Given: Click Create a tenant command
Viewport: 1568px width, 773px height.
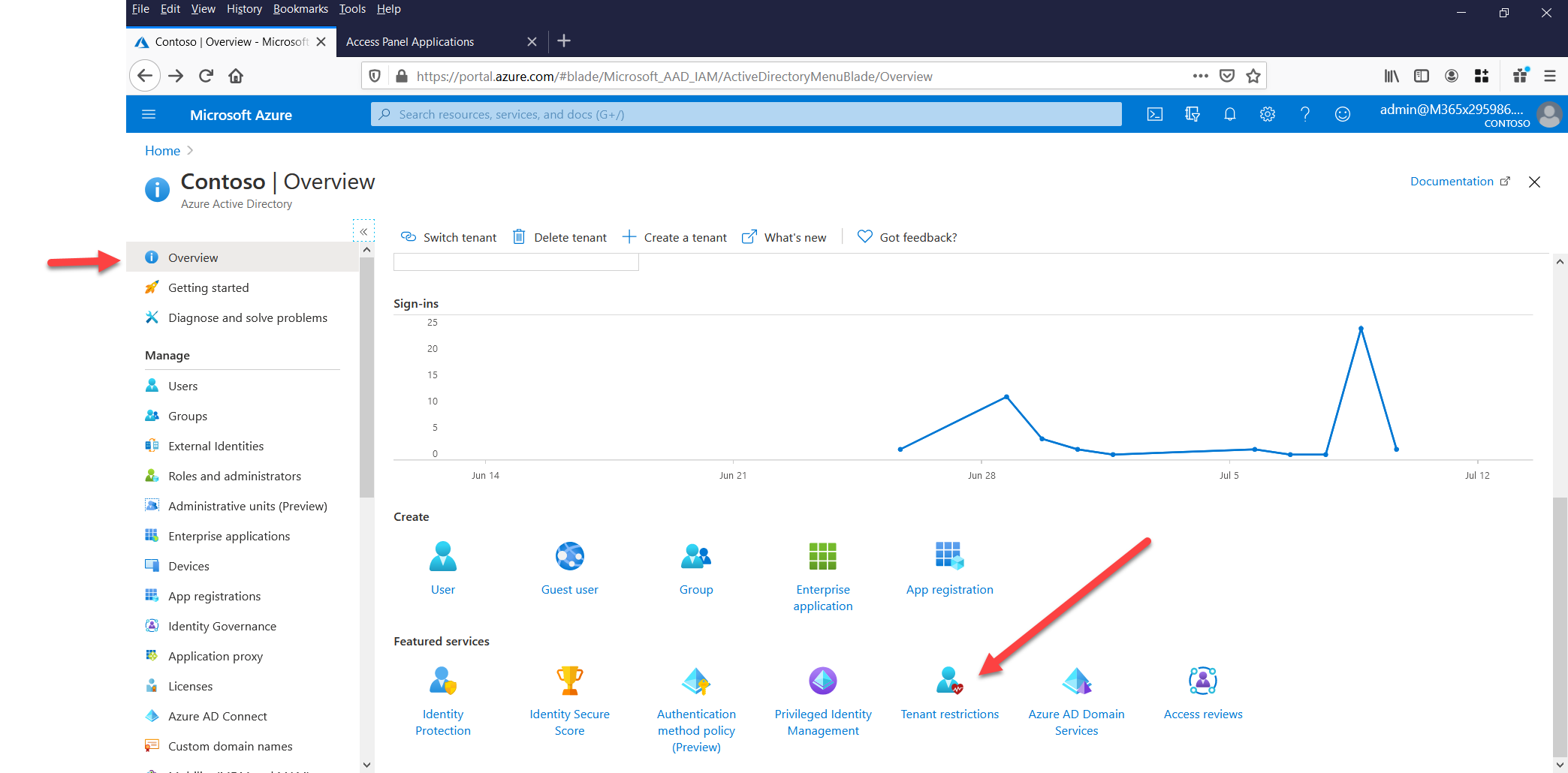Looking at the screenshot, I should click(x=674, y=237).
